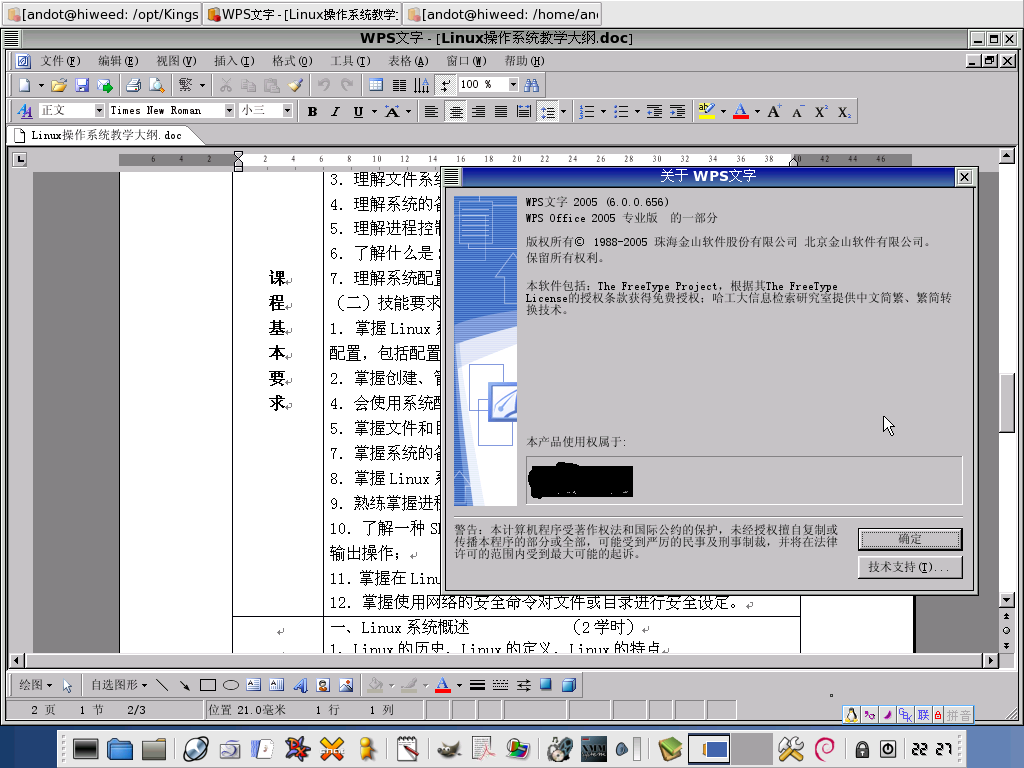
Task: Open the zoom percentage dropdown
Action: [513, 84]
